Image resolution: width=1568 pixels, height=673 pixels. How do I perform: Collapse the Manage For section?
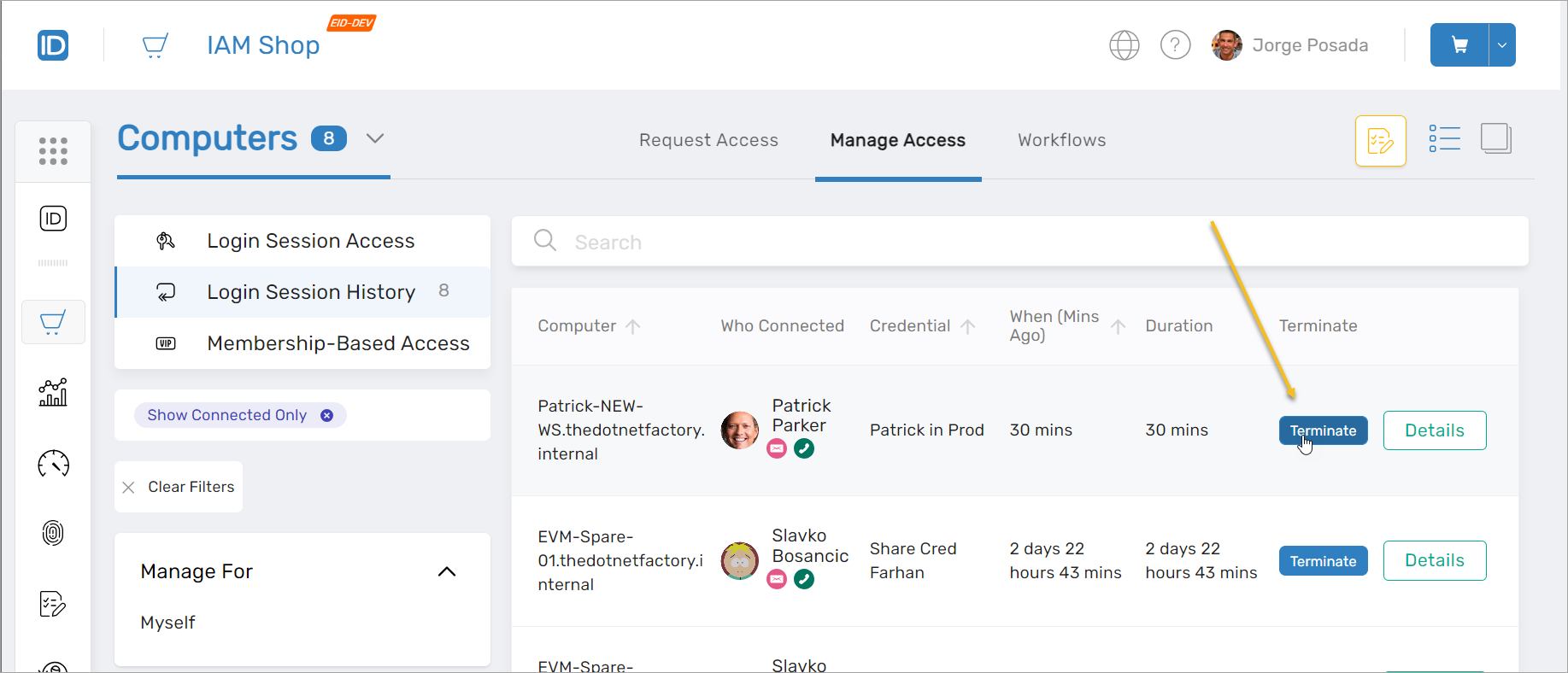[446, 571]
